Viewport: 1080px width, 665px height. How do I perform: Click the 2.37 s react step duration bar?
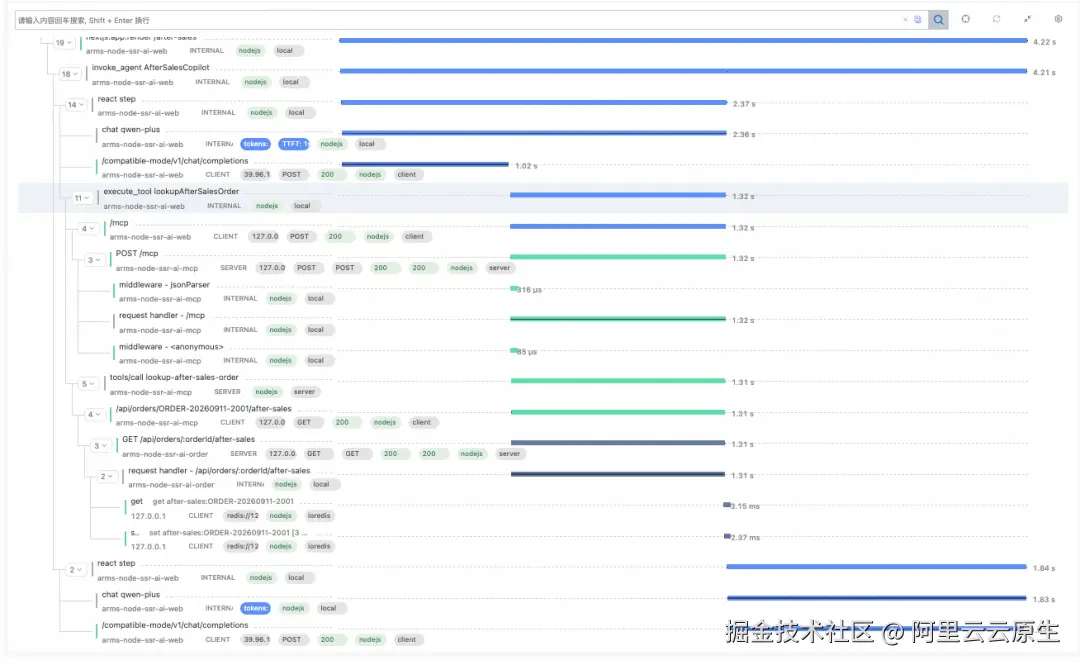pyautogui.click(x=534, y=103)
